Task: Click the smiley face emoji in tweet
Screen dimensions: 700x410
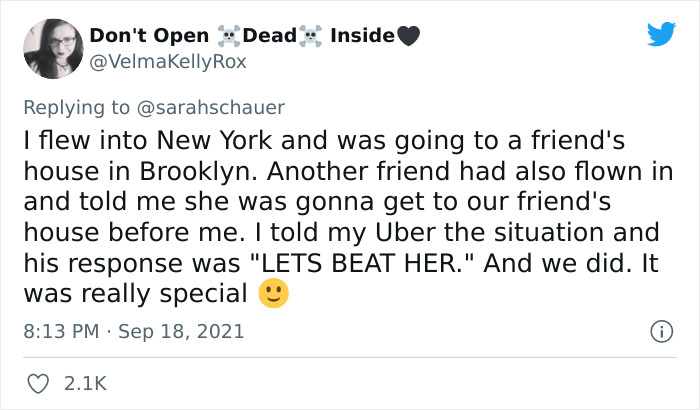Action: tap(270, 295)
